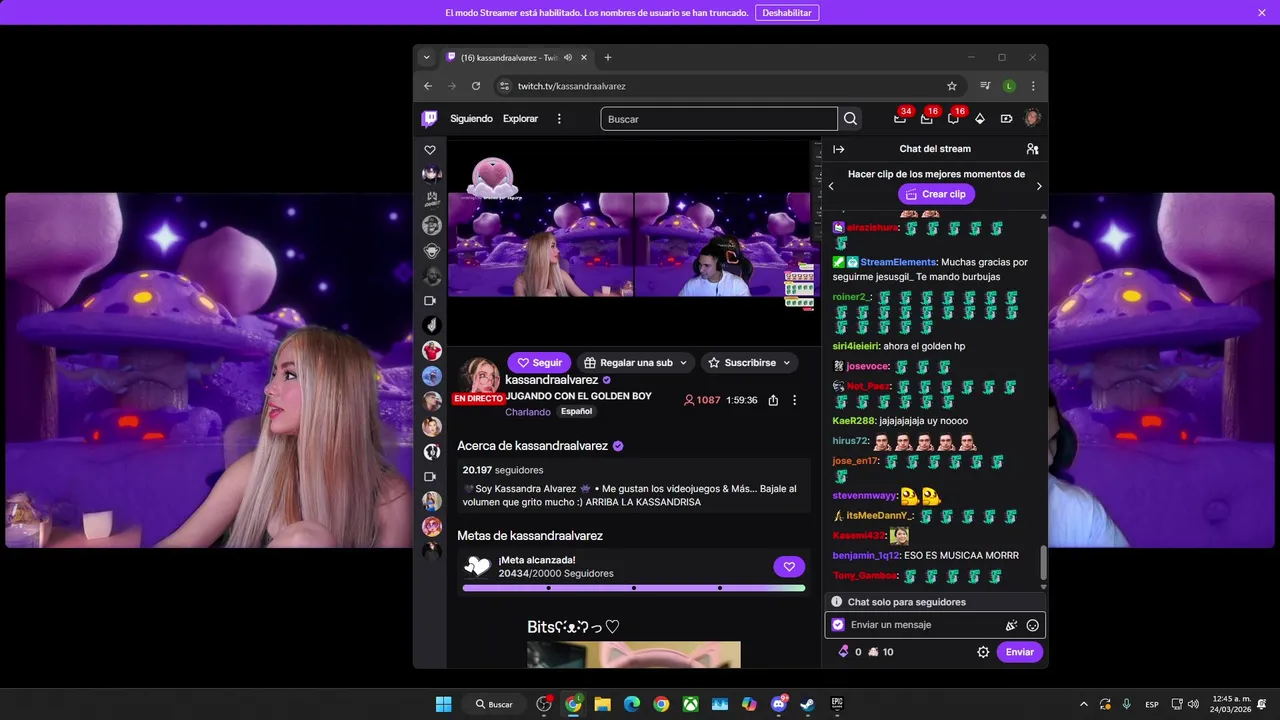Open Twitch Prime loot icon with 34 badge
The width and height of the screenshot is (1280, 720).
pos(900,119)
